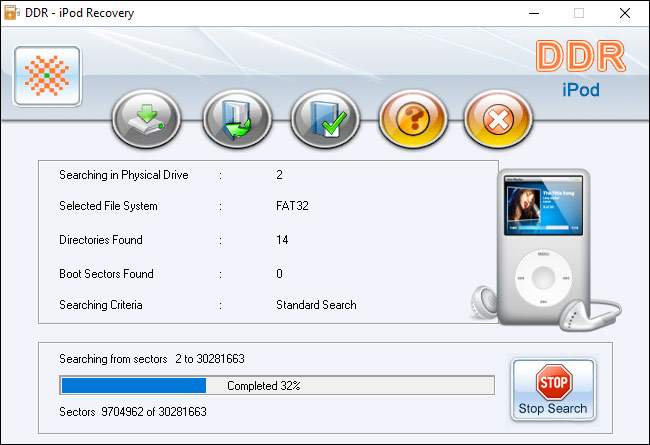Click the Stop Search button
This screenshot has width=650, height=445.
553,390
